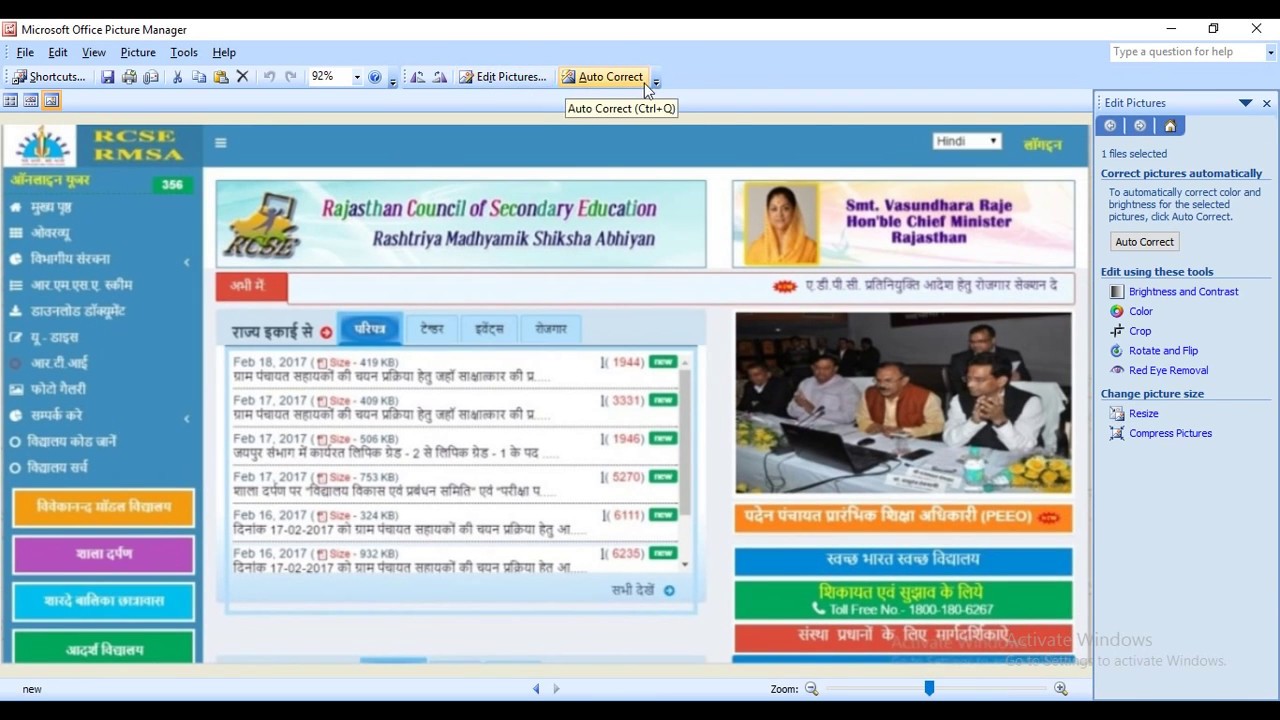
Task: Open the File menu
Action: (x=25, y=52)
